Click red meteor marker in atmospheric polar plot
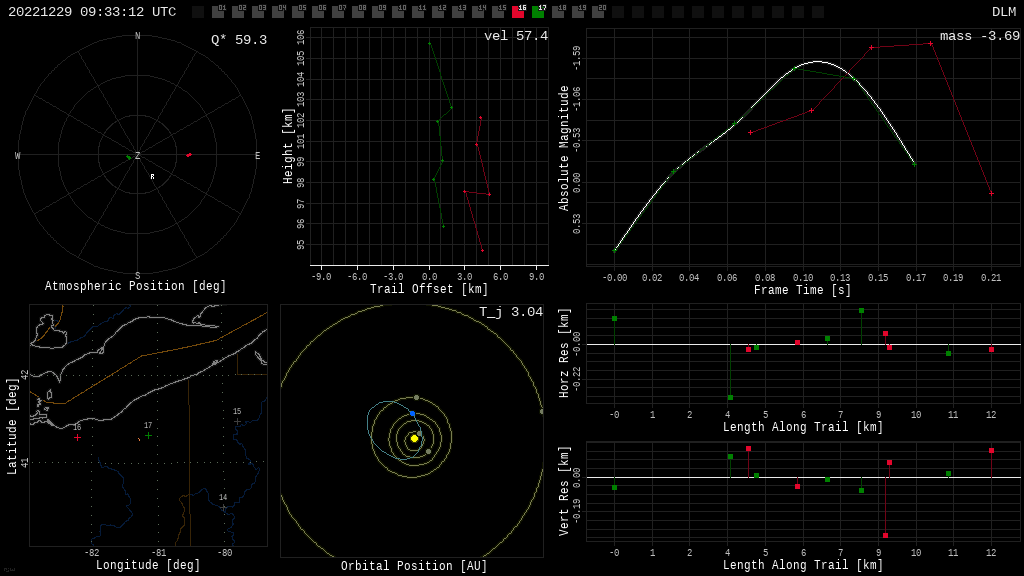Viewport: 1024px width, 576px height. click(x=189, y=155)
